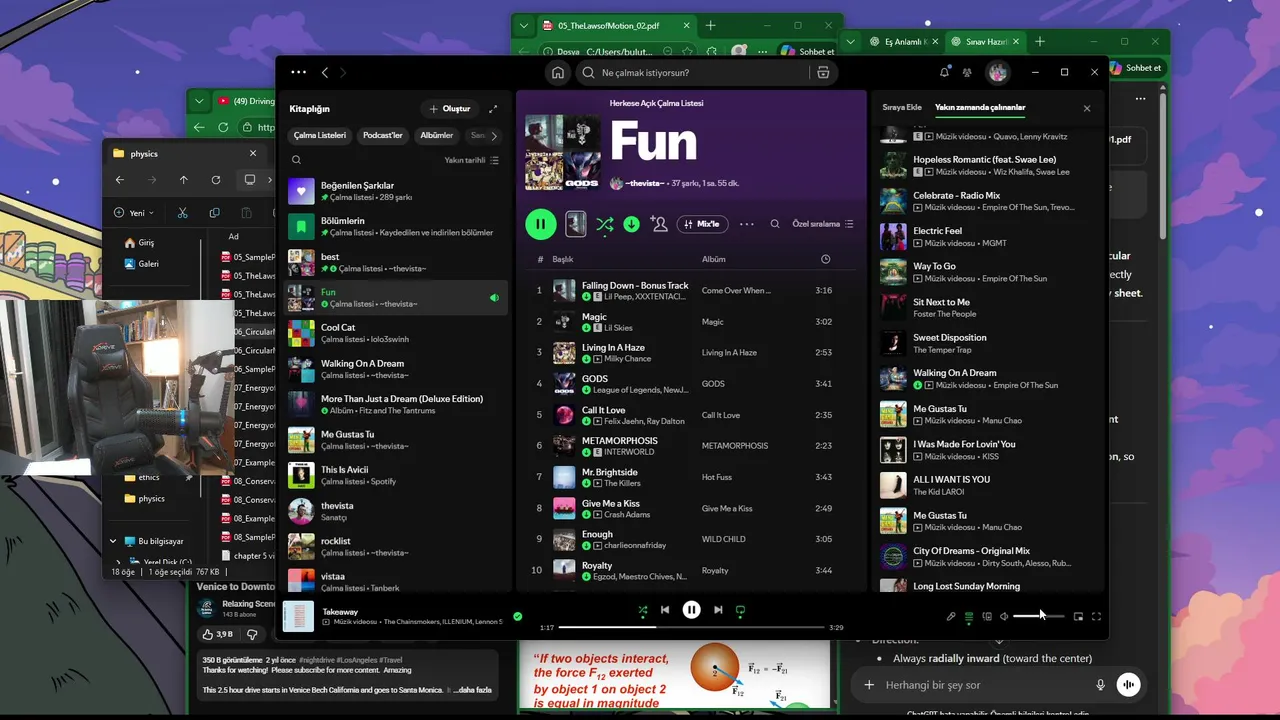Open the Yeni dropdown in File Explorer
Viewport: 1280px width, 720px height.
coord(134,213)
